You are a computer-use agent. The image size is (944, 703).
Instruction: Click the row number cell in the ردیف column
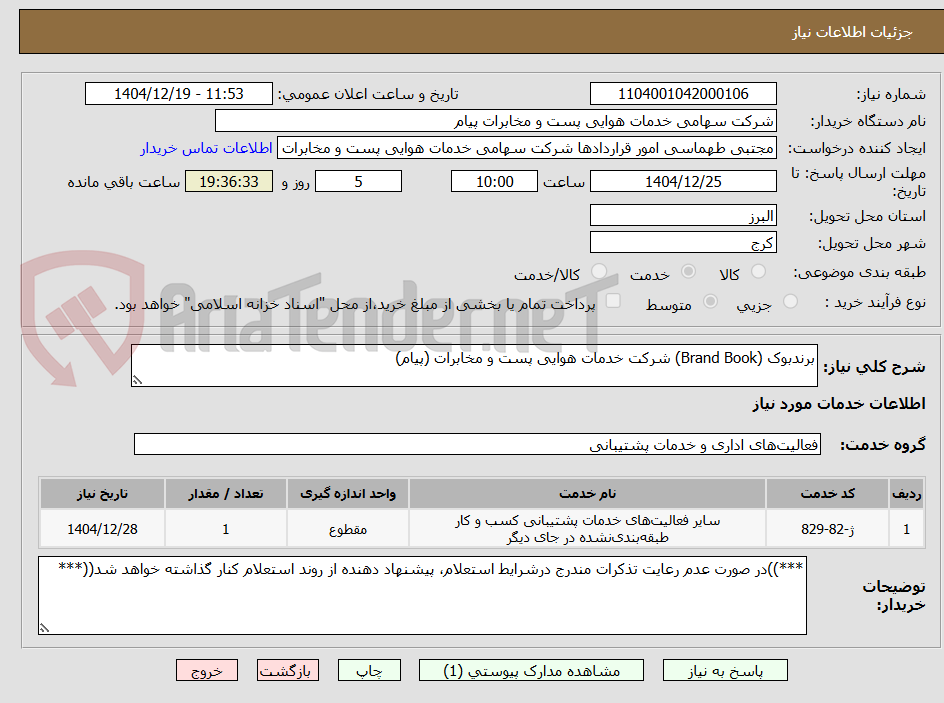click(906, 529)
